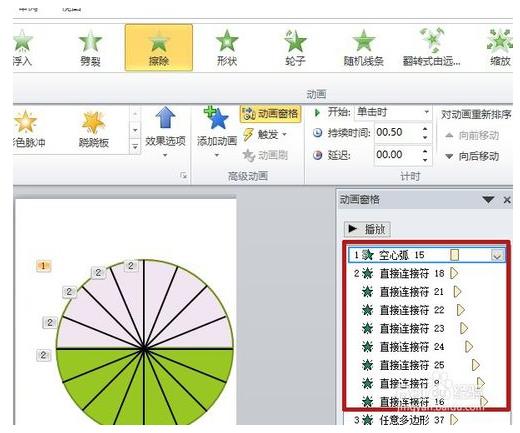Click the star icon of 直接连接符 24
Viewport: 520px width, 433px height.
coord(367,347)
